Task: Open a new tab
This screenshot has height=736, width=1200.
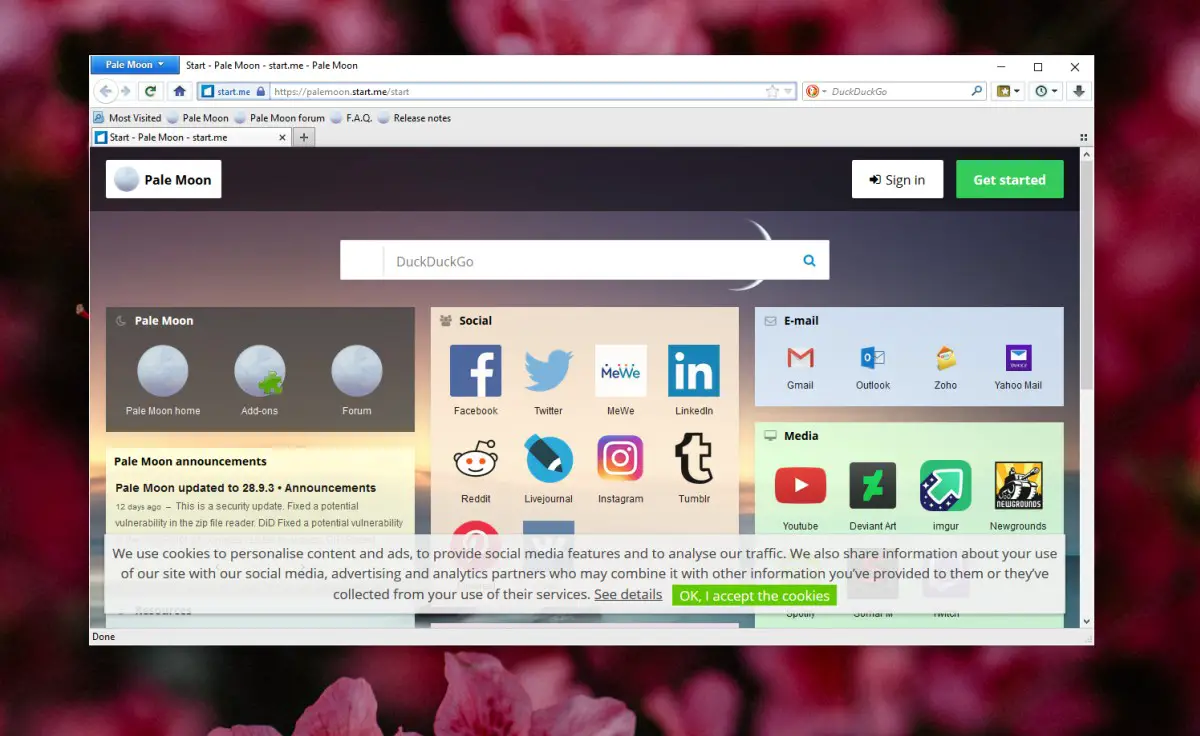Action: click(304, 137)
